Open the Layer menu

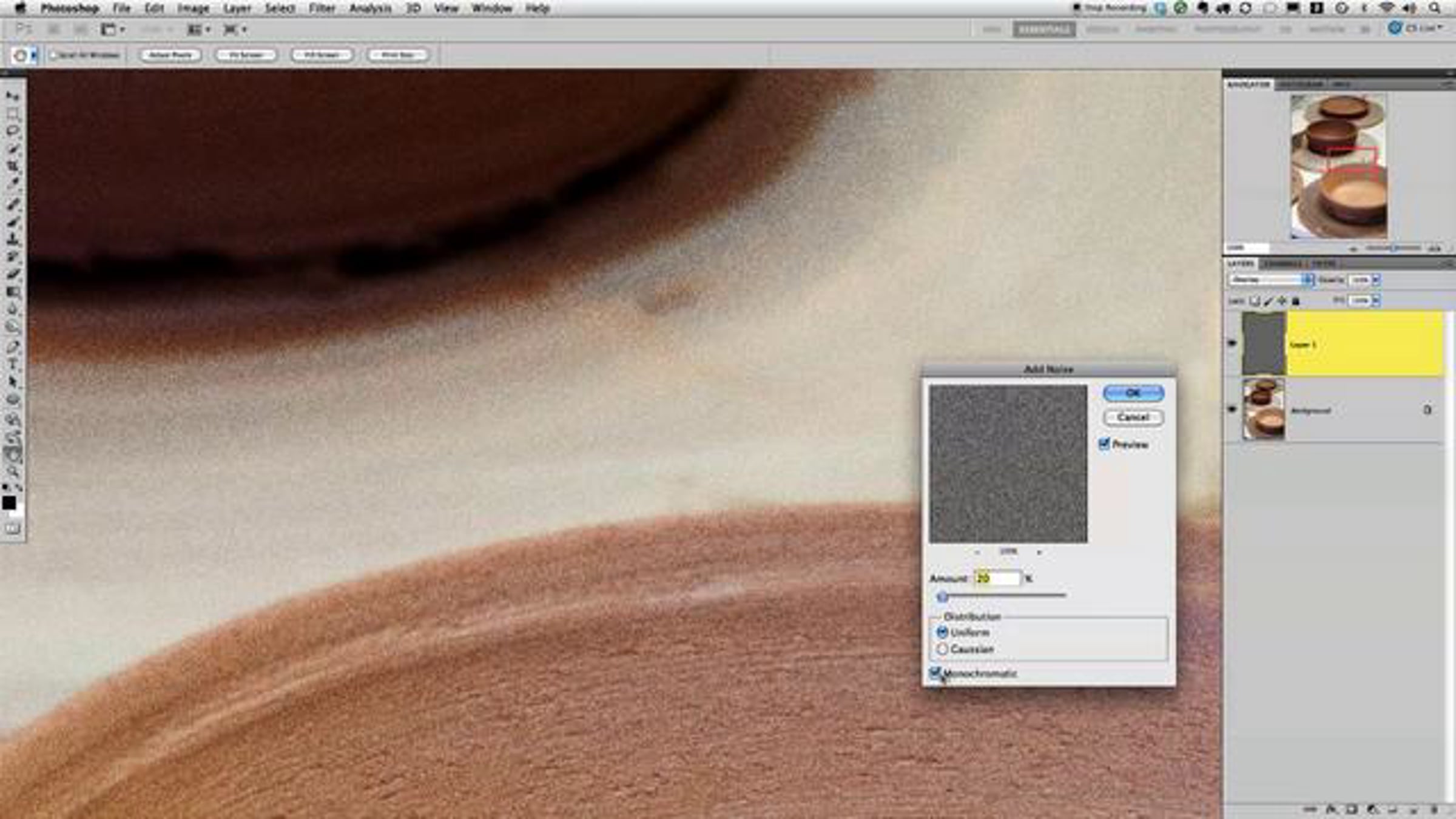pyautogui.click(x=237, y=8)
